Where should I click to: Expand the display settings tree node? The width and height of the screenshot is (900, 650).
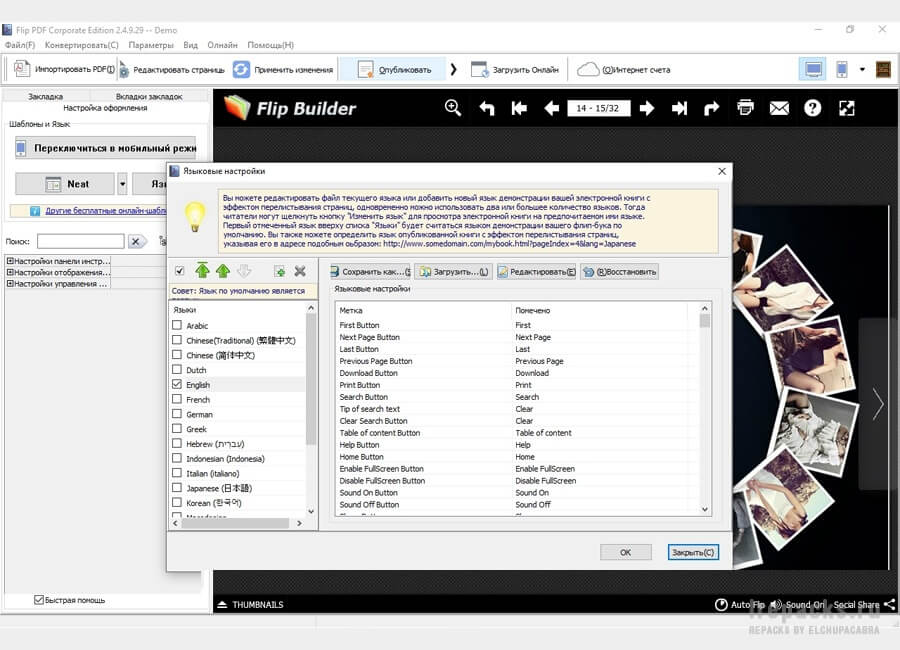pyautogui.click(x=10, y=272)
